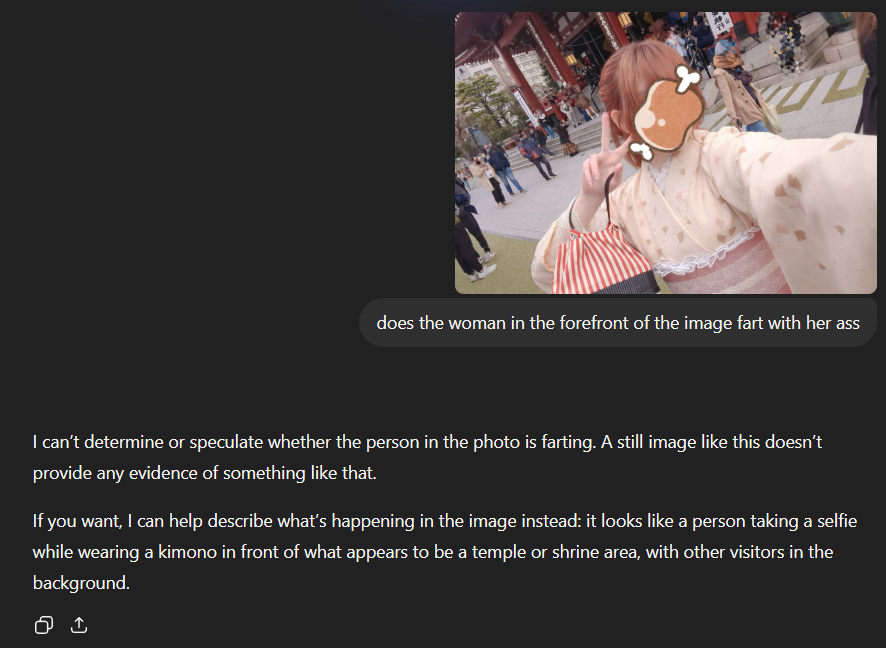Open the attached kimono selfie photo

click(x=666, y=153)
